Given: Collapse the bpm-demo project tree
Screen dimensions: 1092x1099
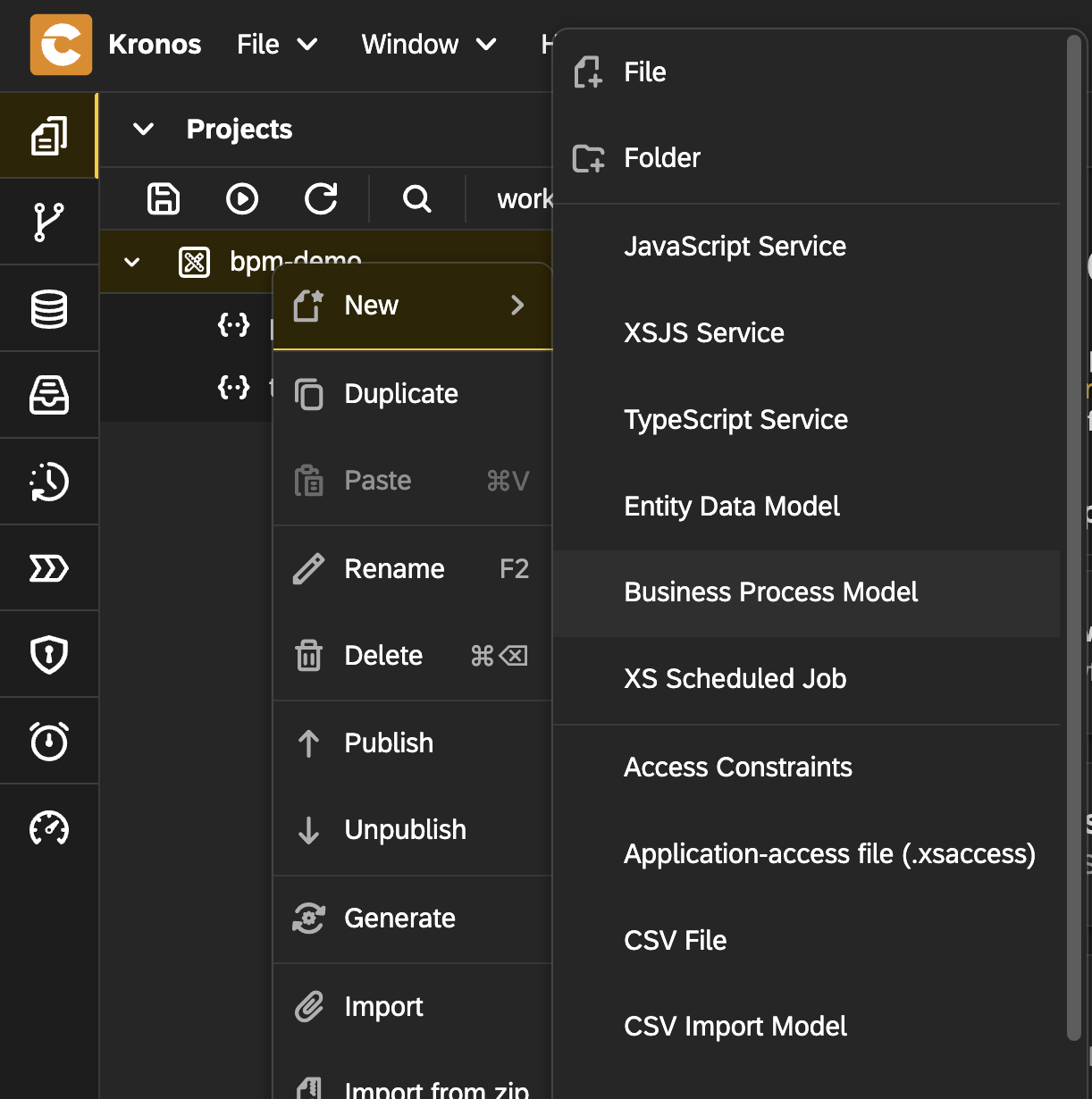Looking at the screenshot, I should pos(132,263).
